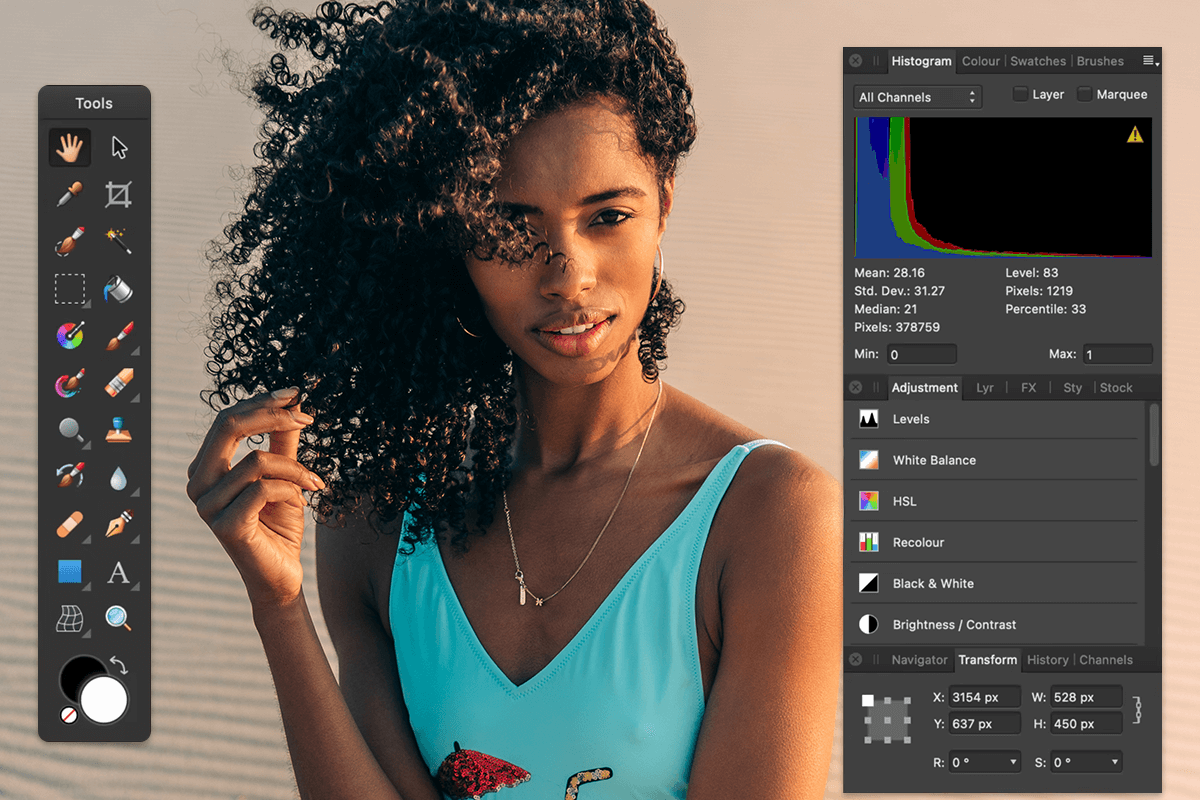The width and height of the screenshot is (1200, 800).
Task: Toggle the Mesh Warp tool
Action: [x=68, y=619]
